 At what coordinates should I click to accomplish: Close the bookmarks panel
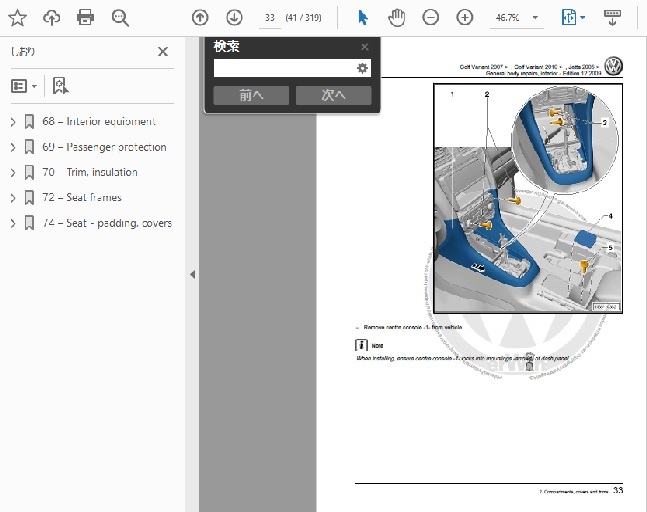tap(163, 52)
